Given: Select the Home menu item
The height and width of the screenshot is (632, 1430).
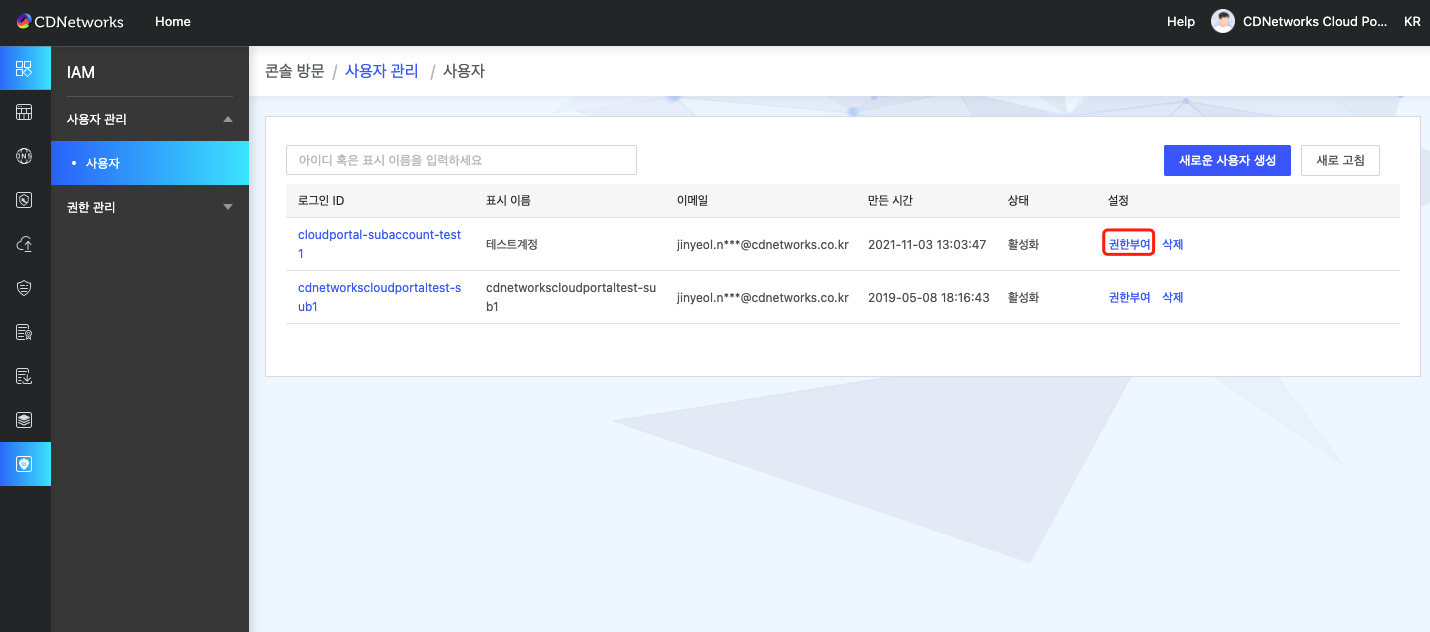Looking at the screenshot, I should (172, 21).
